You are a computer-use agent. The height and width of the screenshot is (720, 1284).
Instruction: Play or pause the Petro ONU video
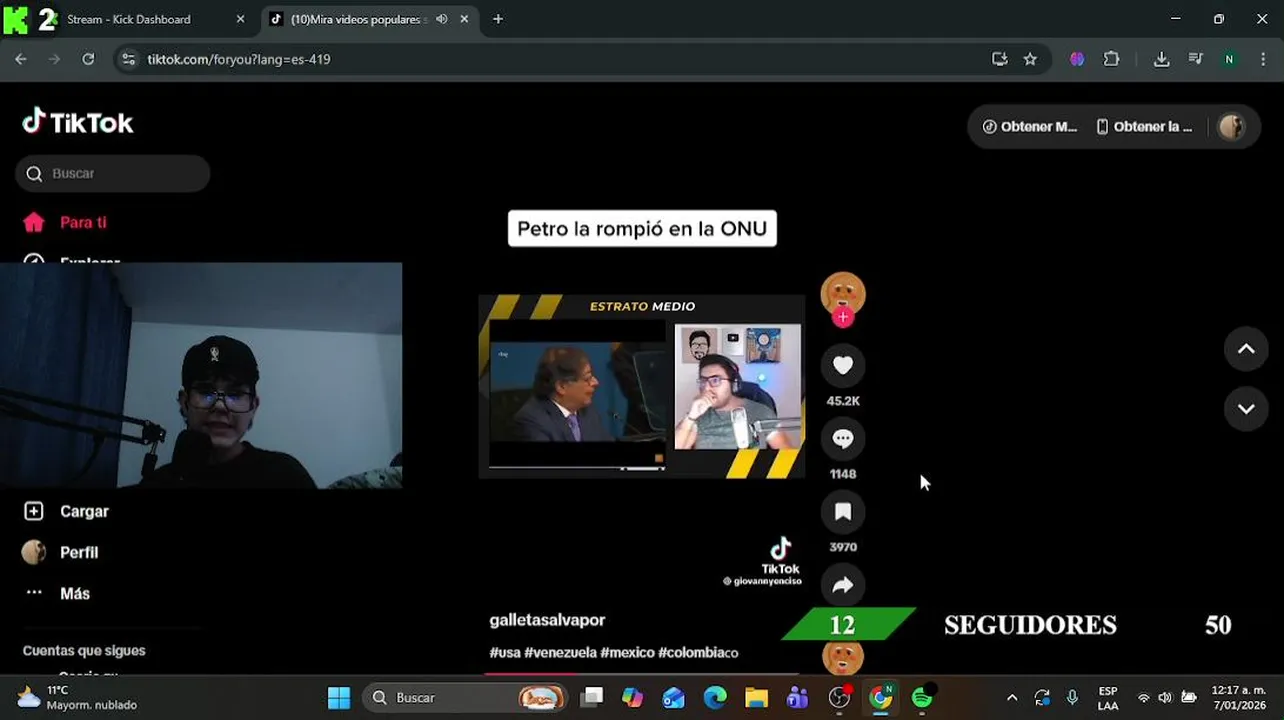641,386
